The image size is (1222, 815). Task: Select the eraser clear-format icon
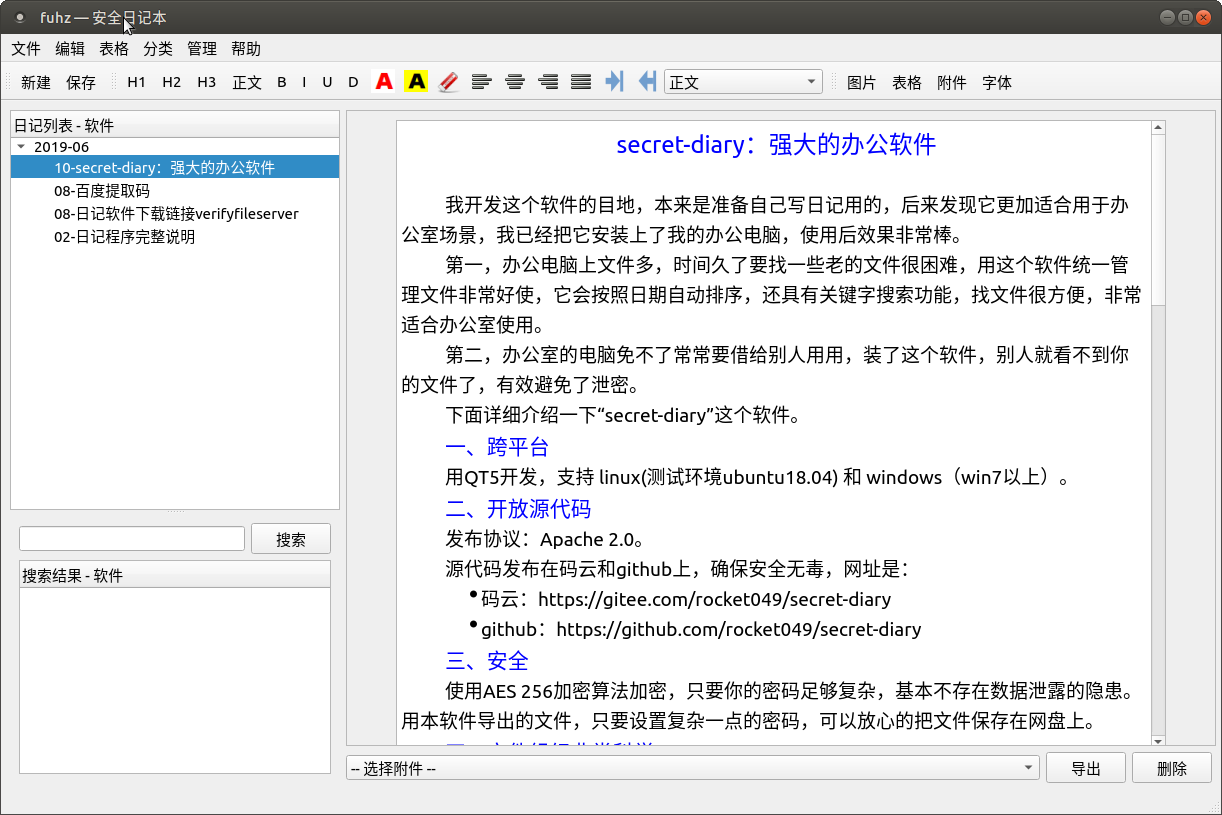pyautogui.click(x=448, y=82)
